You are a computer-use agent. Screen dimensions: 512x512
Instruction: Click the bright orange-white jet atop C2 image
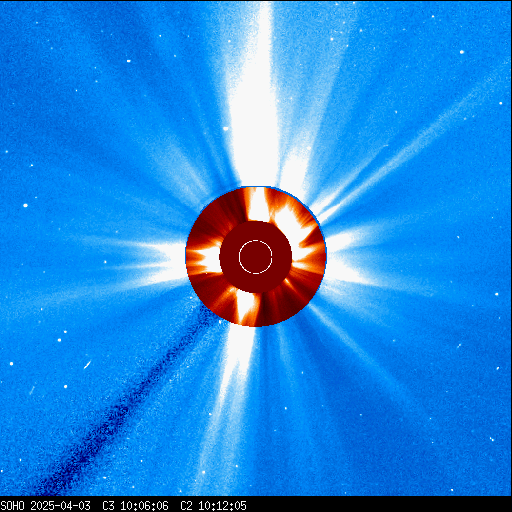(x=258, y=204)
